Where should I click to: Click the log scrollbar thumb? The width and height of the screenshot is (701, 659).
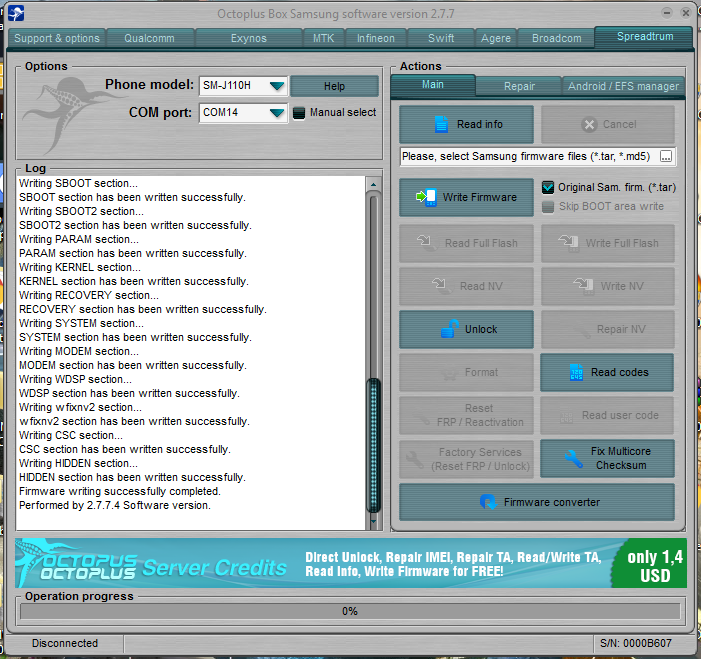coord(373,445)
